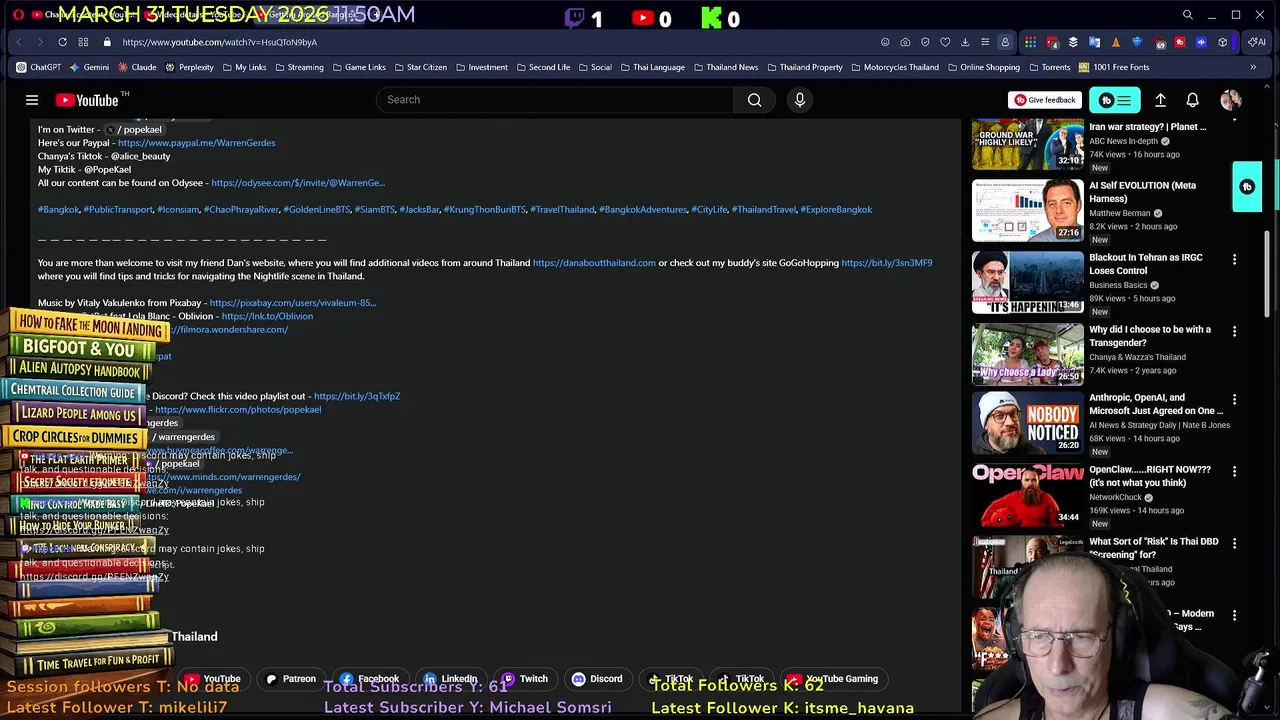Open the translate extension icon
The image size is (1280, 720).
(x=1094, y=42)
